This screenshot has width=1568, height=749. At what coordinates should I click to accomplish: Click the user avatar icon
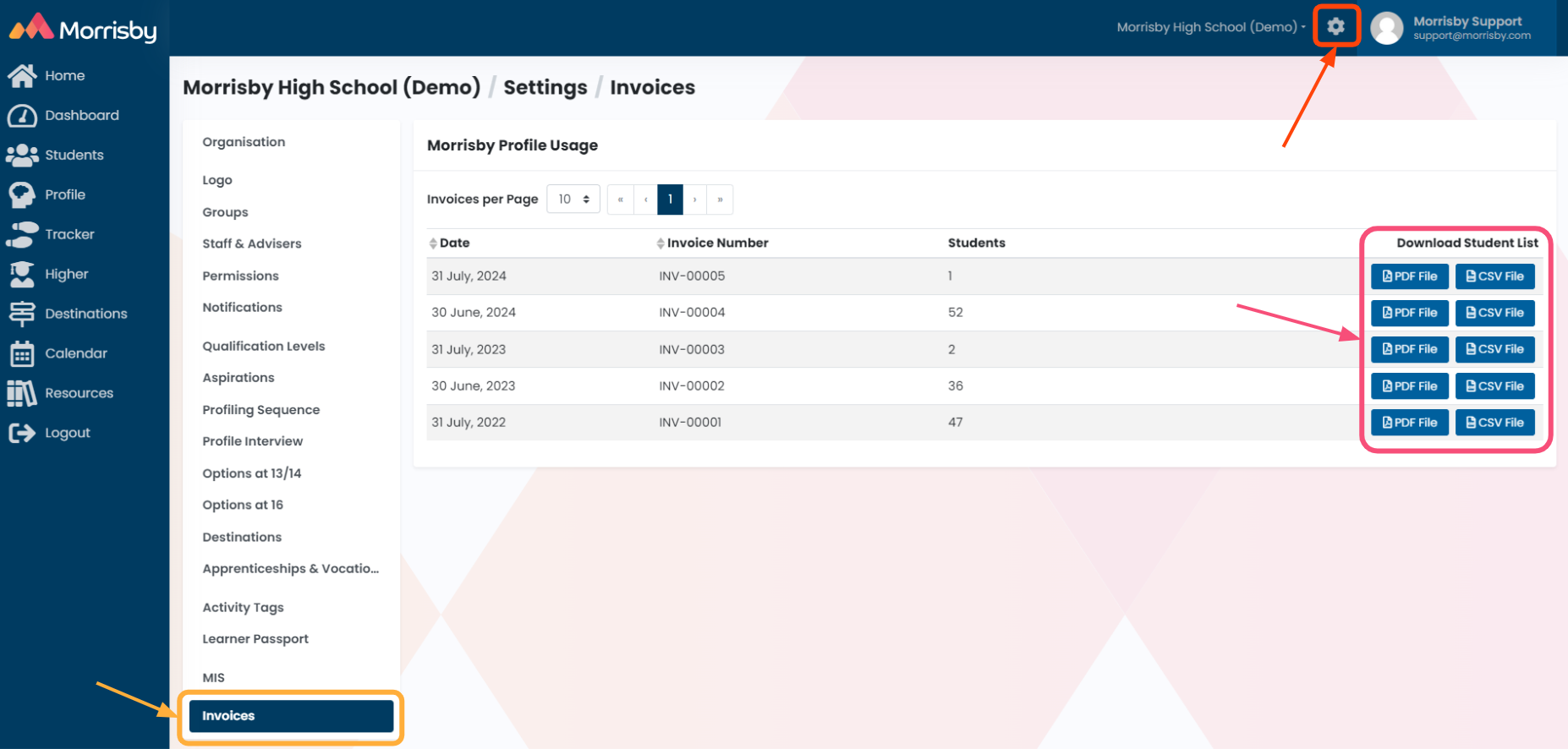click(1387, 28)
